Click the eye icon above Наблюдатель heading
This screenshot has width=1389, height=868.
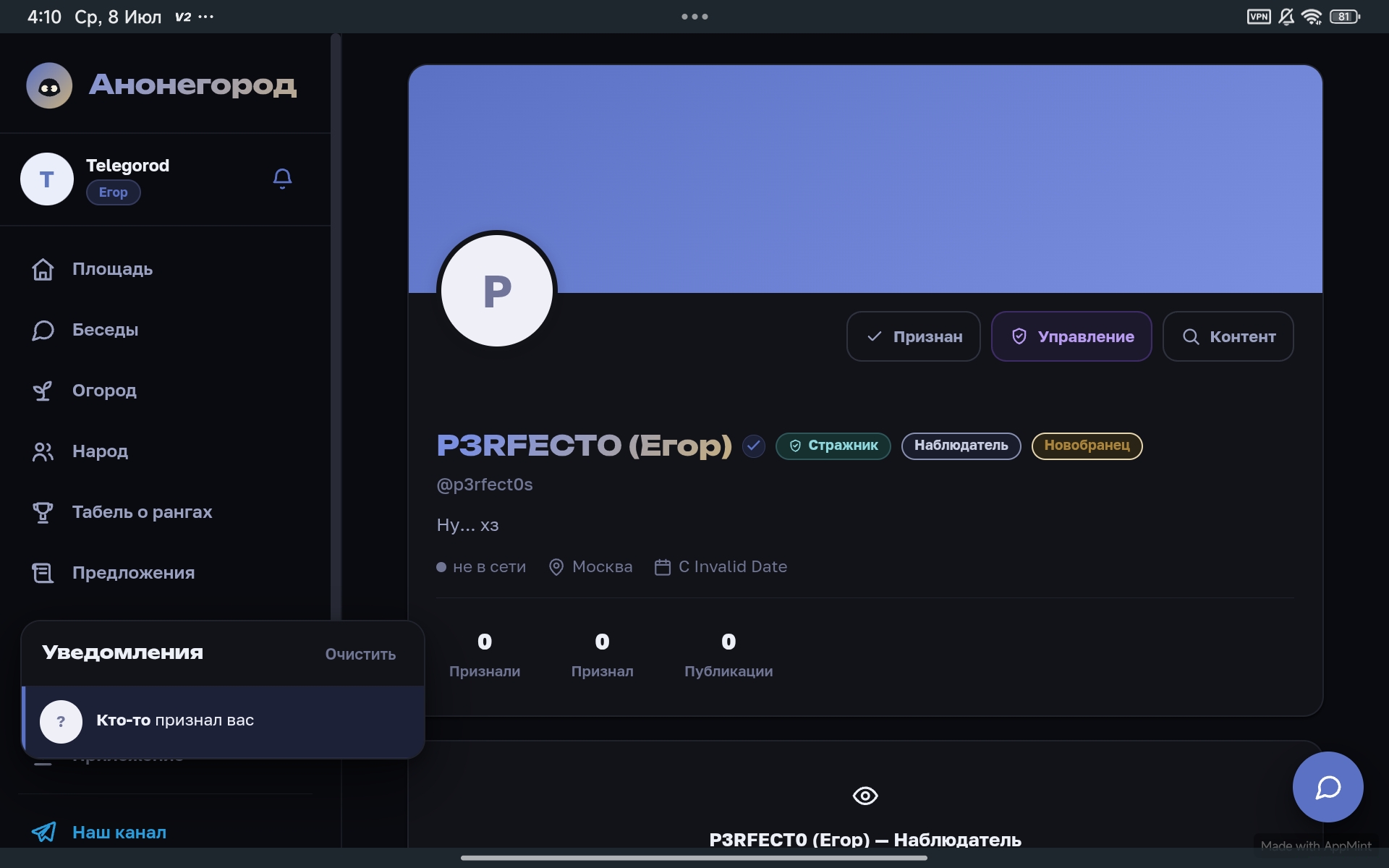(x=865, y=796)
